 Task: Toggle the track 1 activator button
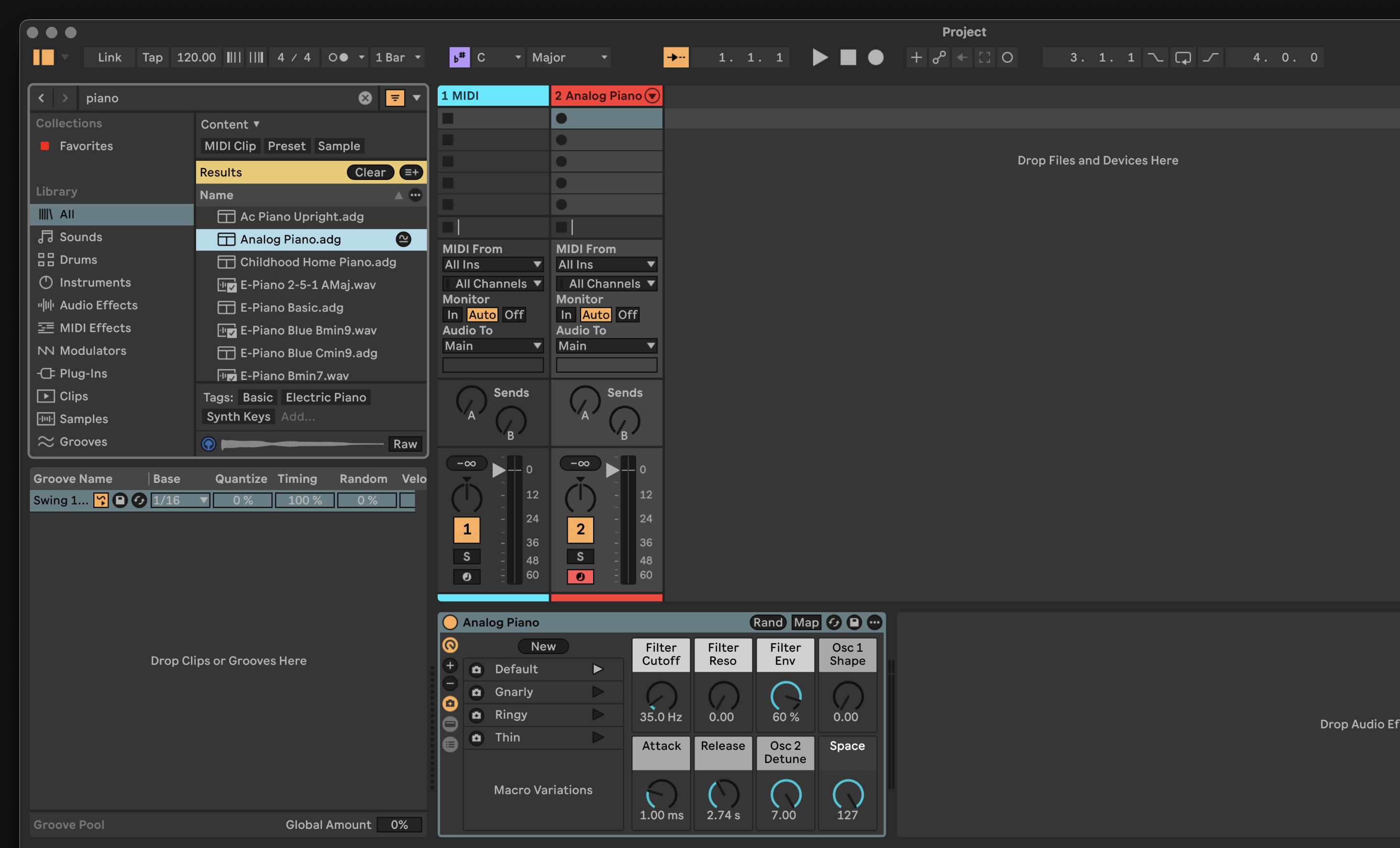point(466,530)
